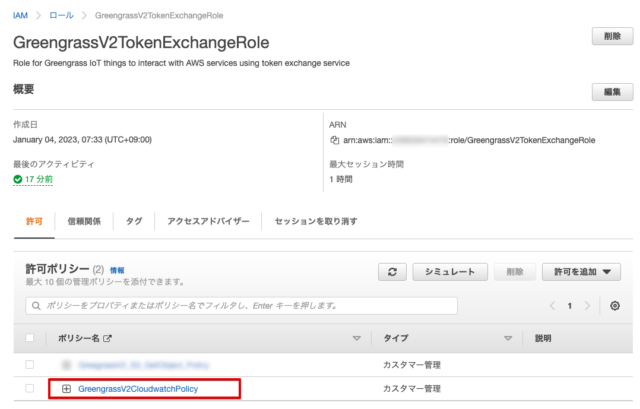Expand the GreengrassV2CloudwatchPolicy plus icon
The width and height of the screenshot is (640, 409).
pos(67,389)
